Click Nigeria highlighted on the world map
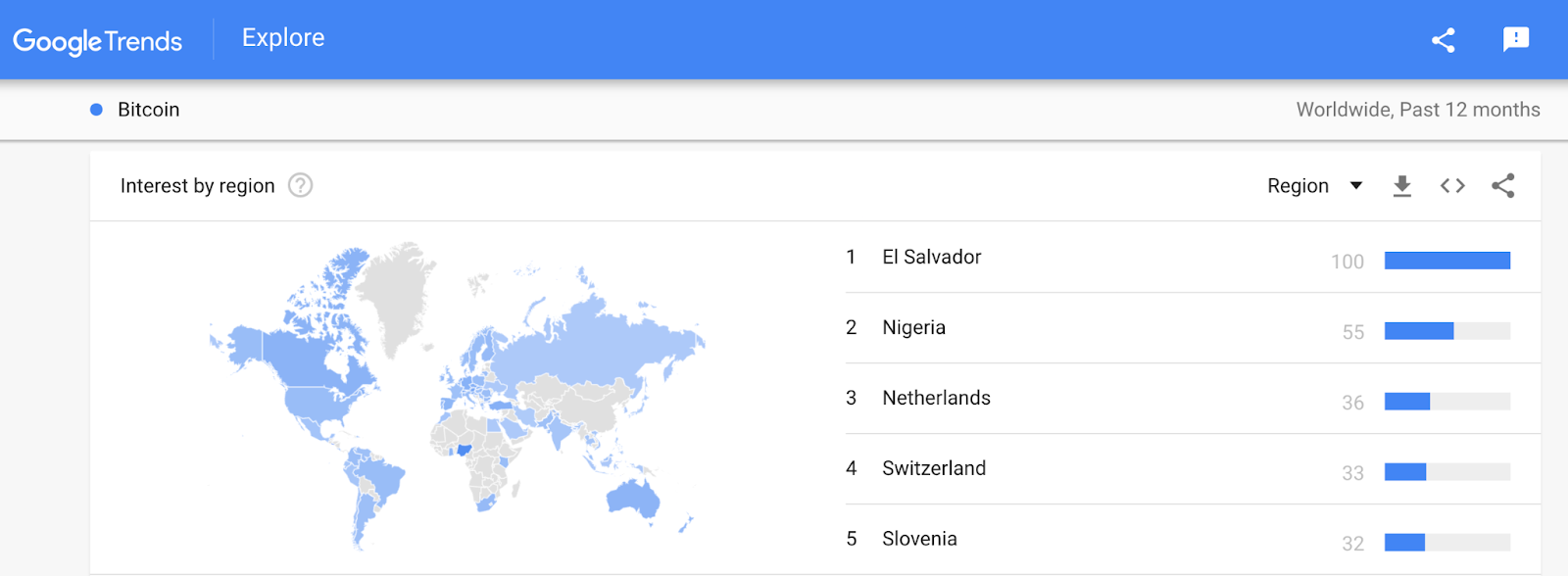Image resolution: width=1568 pixels, height=576 pixels. point(465,450)
